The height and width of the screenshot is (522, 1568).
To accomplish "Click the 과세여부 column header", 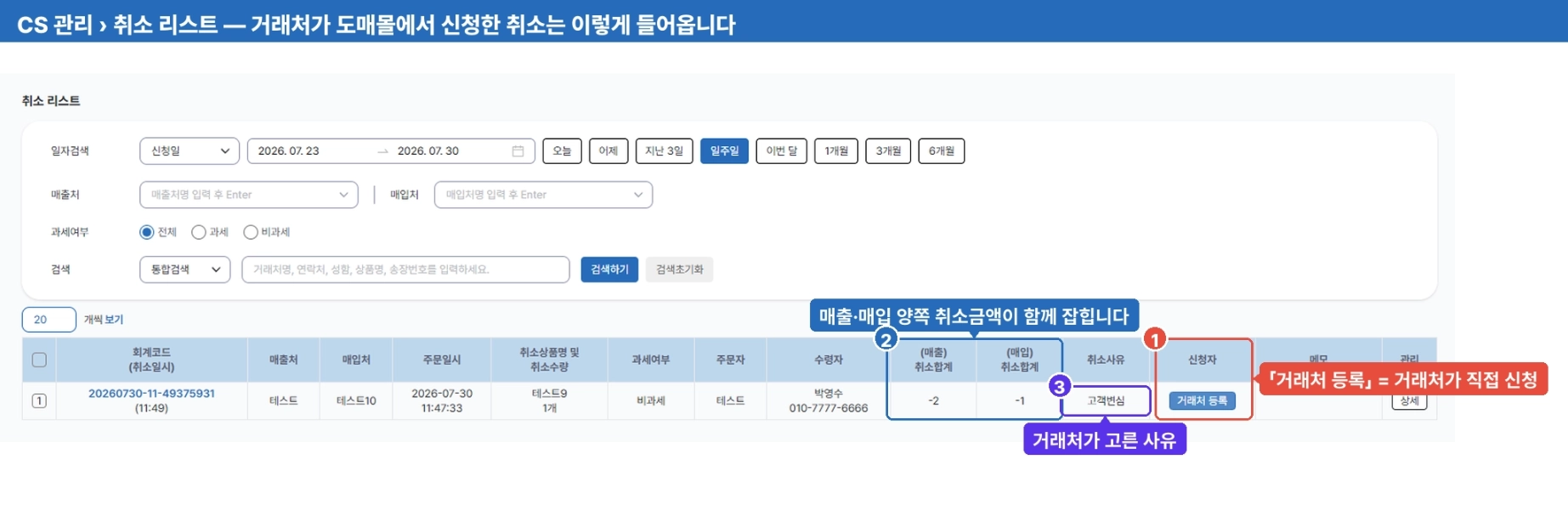I will coord(651,360).
